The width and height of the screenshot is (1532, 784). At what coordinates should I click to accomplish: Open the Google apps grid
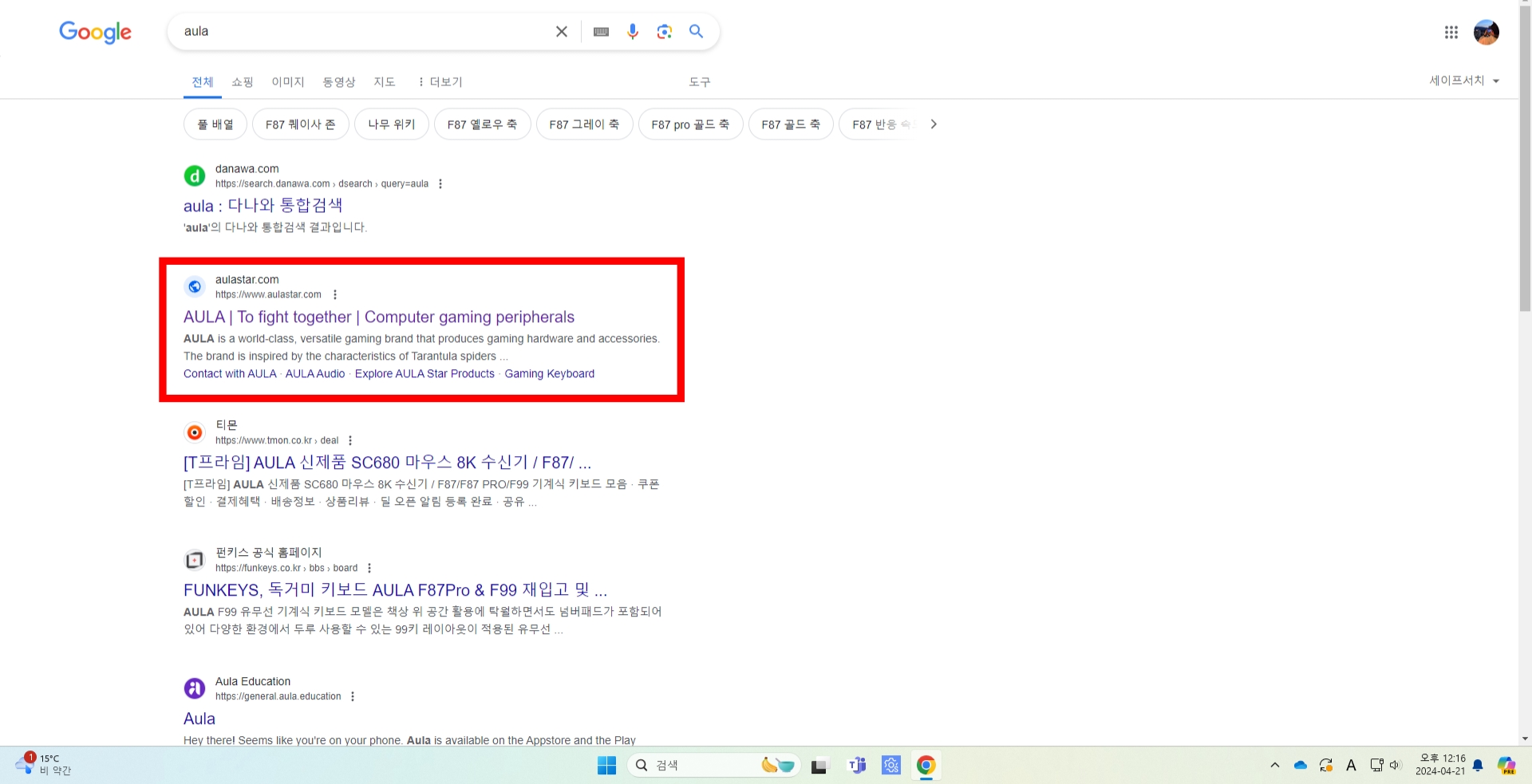click(1451, 32)
